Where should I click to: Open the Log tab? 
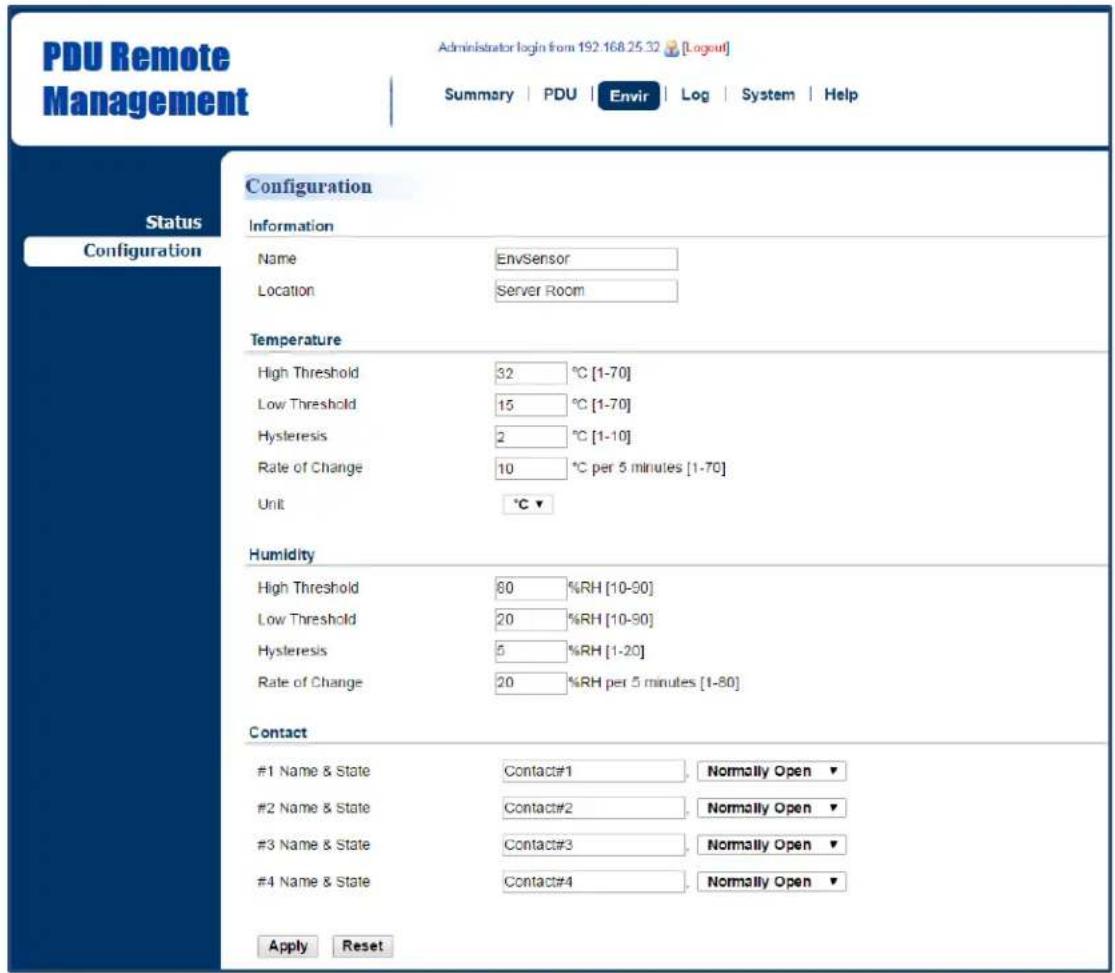pos(695,95)
